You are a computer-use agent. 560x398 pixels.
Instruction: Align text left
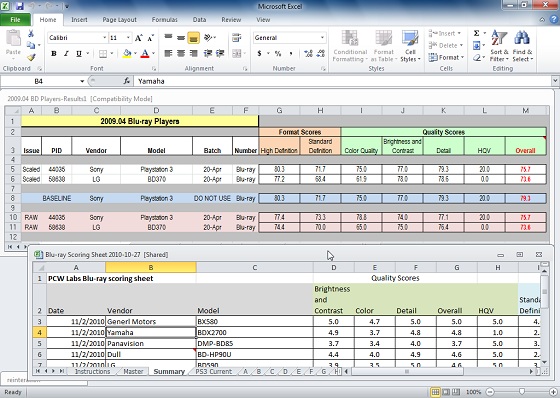pyautogui.click(x=168, y=54)
